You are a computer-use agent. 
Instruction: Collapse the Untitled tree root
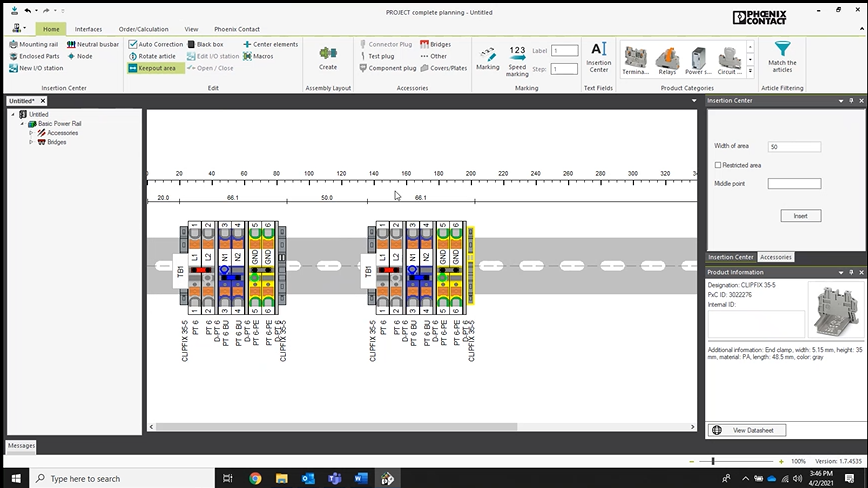(x=13, y=115)
